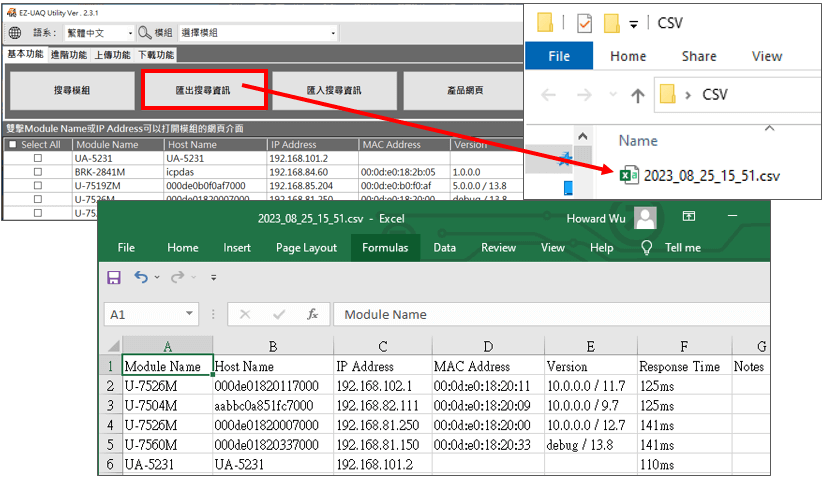Click cell containing debug / 13.8 in Excel

point(590,445)
